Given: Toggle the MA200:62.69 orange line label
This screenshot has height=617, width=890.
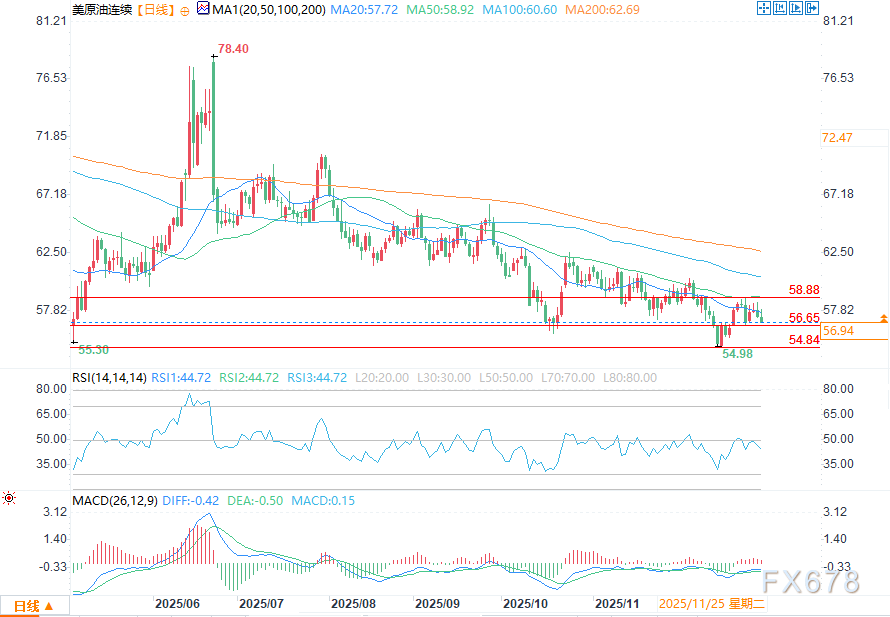Looking at the screenshot, I should coord(626,10).
